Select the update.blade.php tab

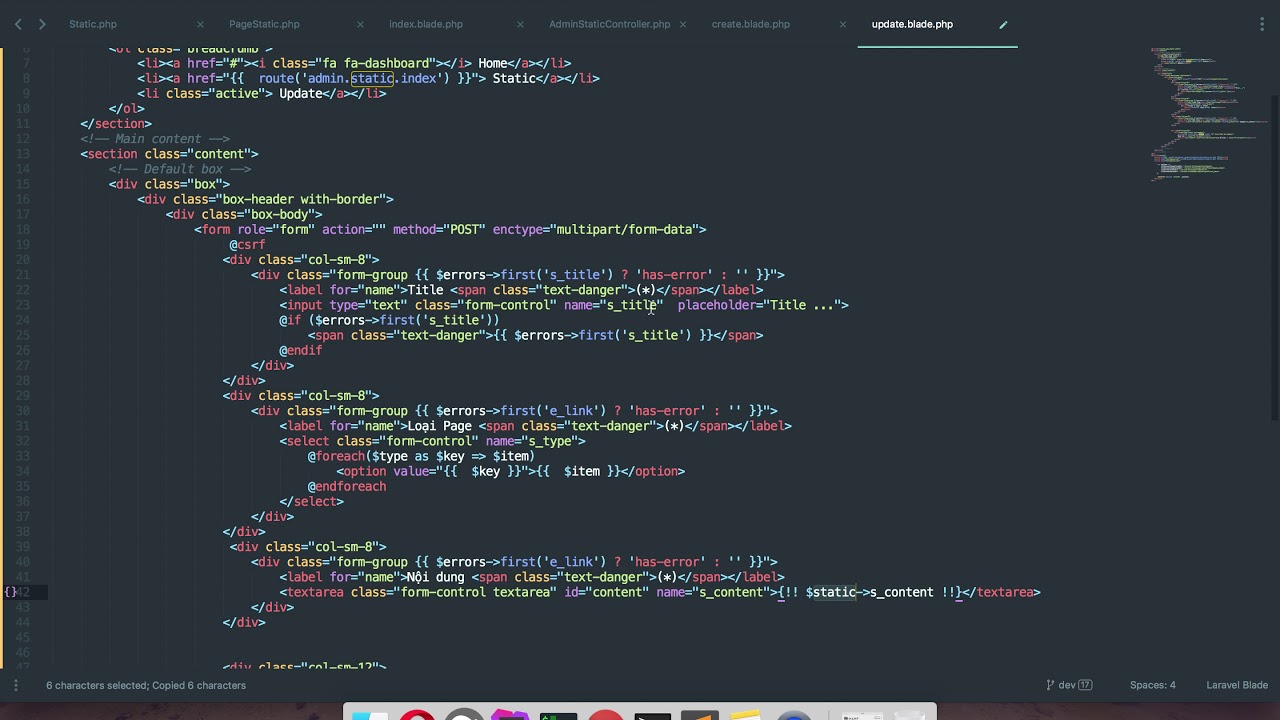[912, 24]
